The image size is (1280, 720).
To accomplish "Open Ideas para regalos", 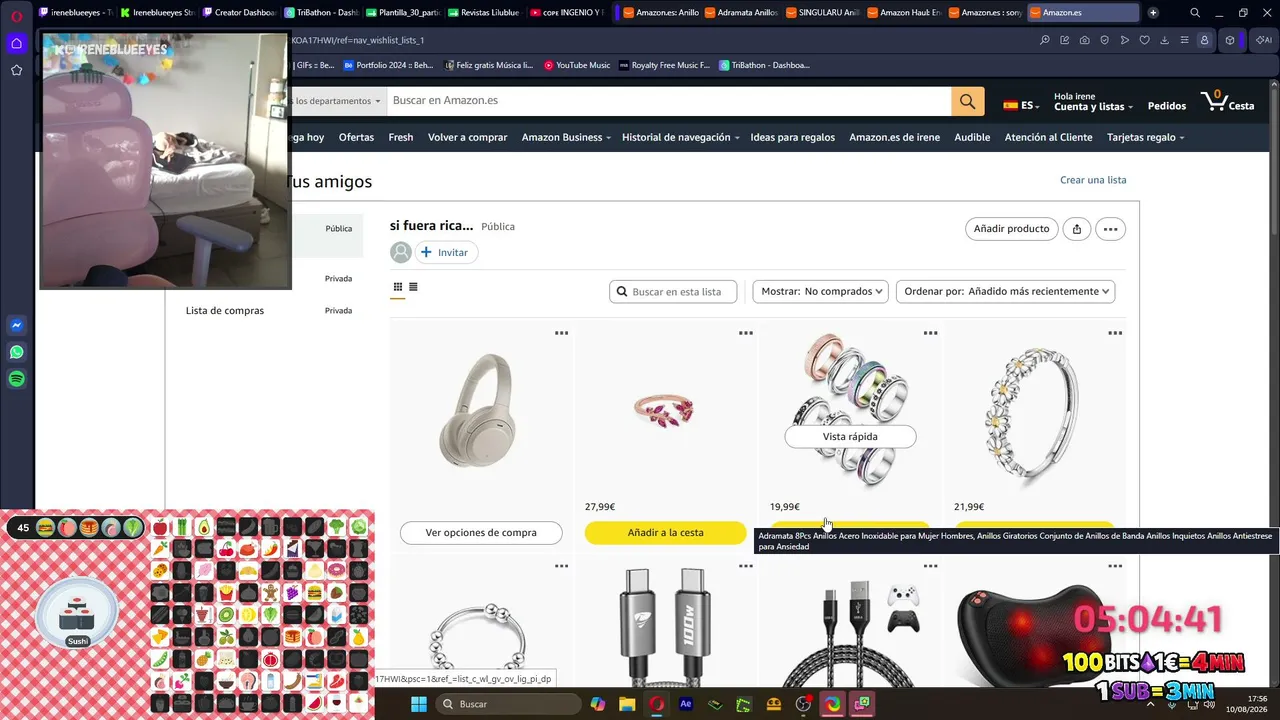I will pyautogui.click(x=793, y=137).
